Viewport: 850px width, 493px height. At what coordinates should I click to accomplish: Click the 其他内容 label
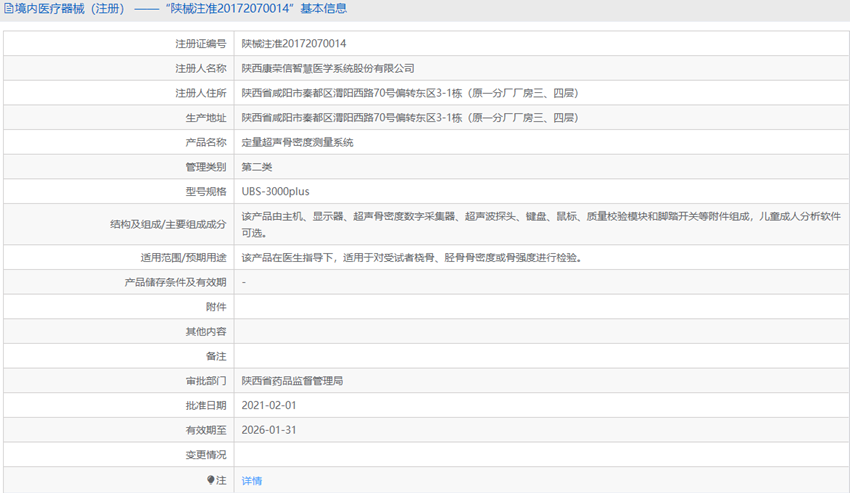(x=205, y=331)
